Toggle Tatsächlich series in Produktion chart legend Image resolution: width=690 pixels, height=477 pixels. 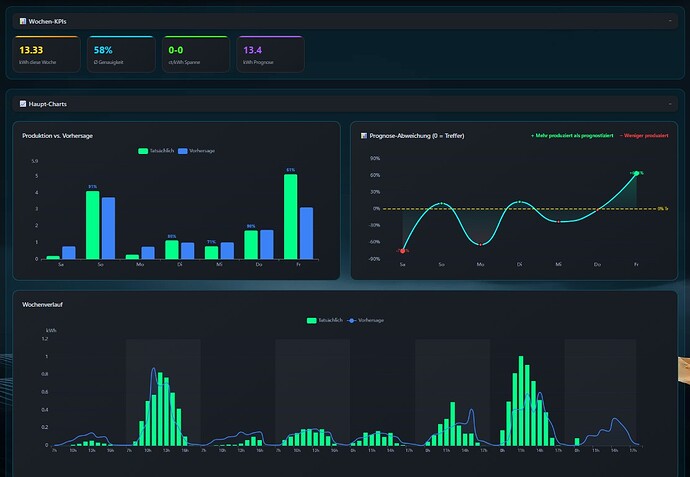tap(156, 151)
